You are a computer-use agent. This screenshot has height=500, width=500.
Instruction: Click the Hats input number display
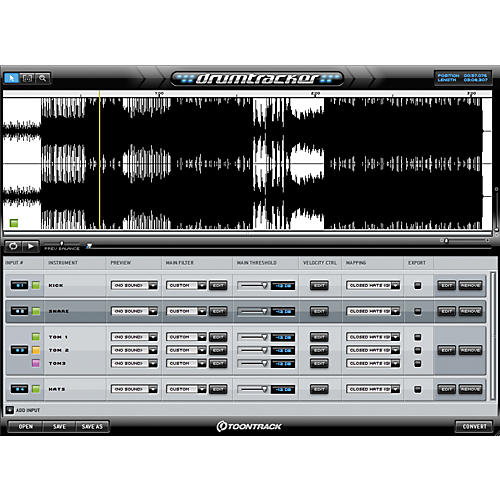[19, 389]
